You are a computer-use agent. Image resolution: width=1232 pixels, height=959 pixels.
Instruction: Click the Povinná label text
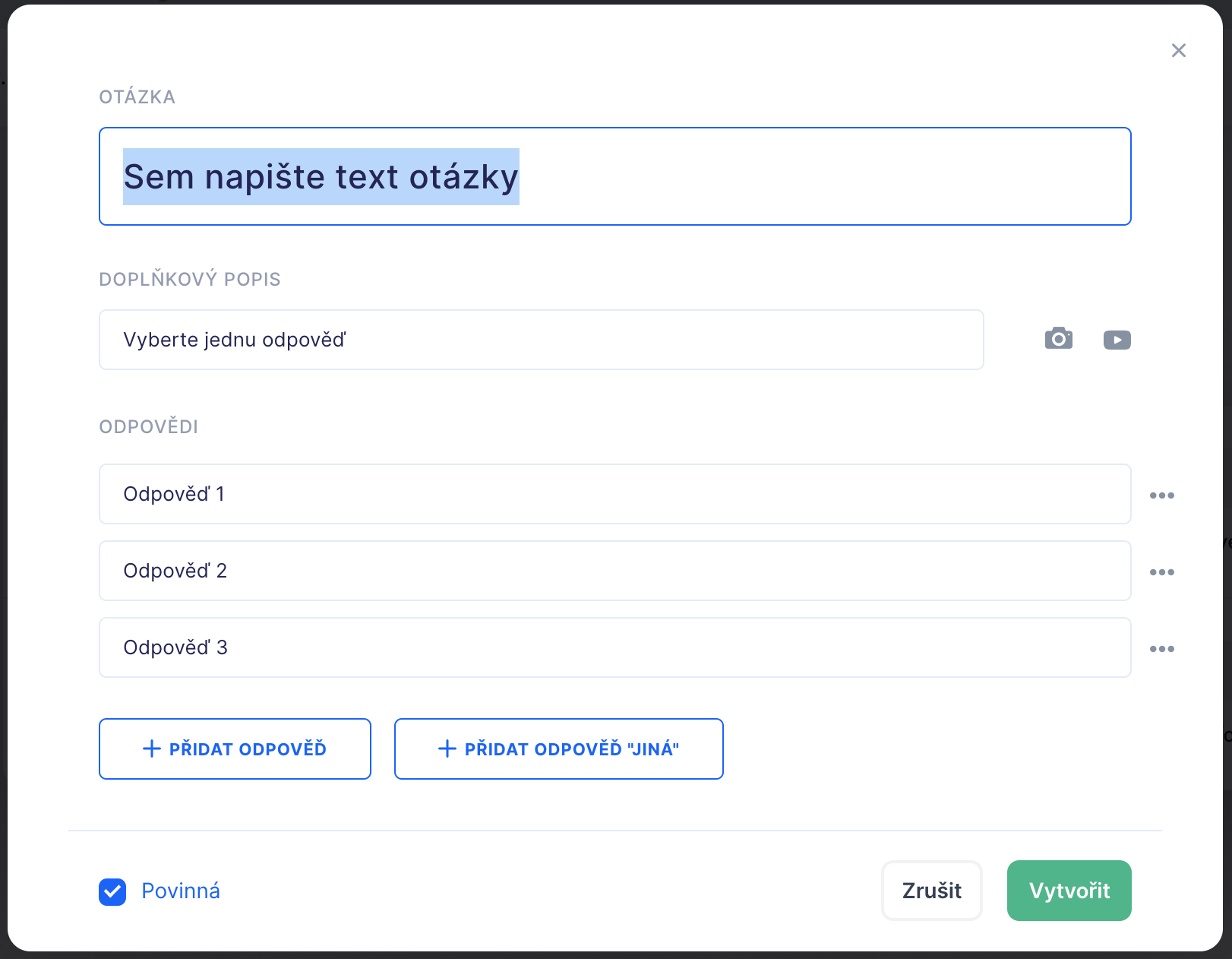point(181,891)
